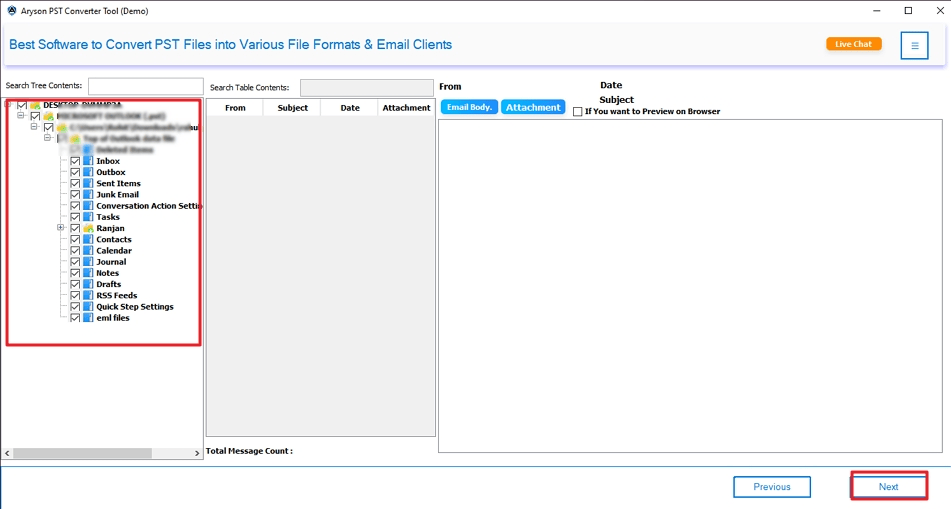The image size is (951, 509).
Task: Open Live Chat
Action: 853,44
